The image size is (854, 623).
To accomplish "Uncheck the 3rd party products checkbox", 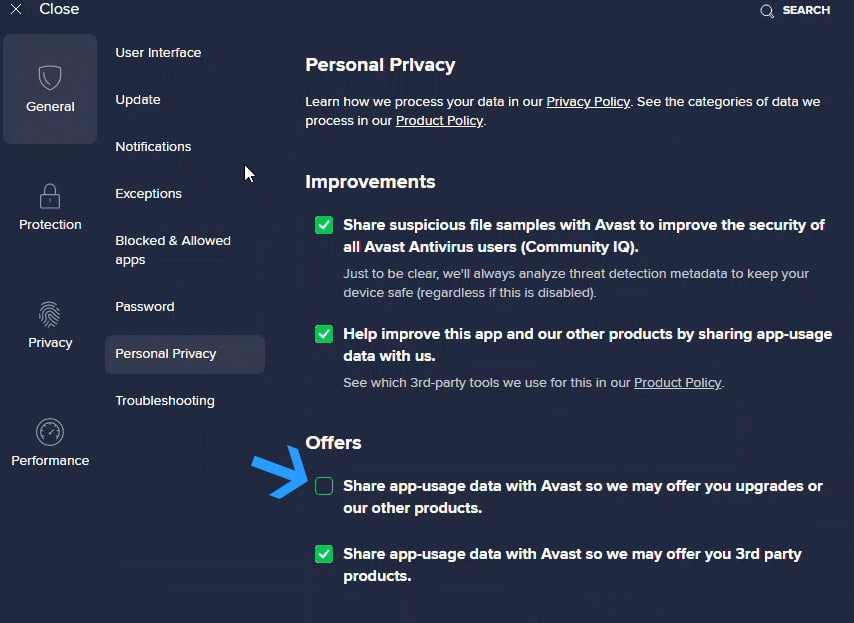I will [x=324, y=554].
